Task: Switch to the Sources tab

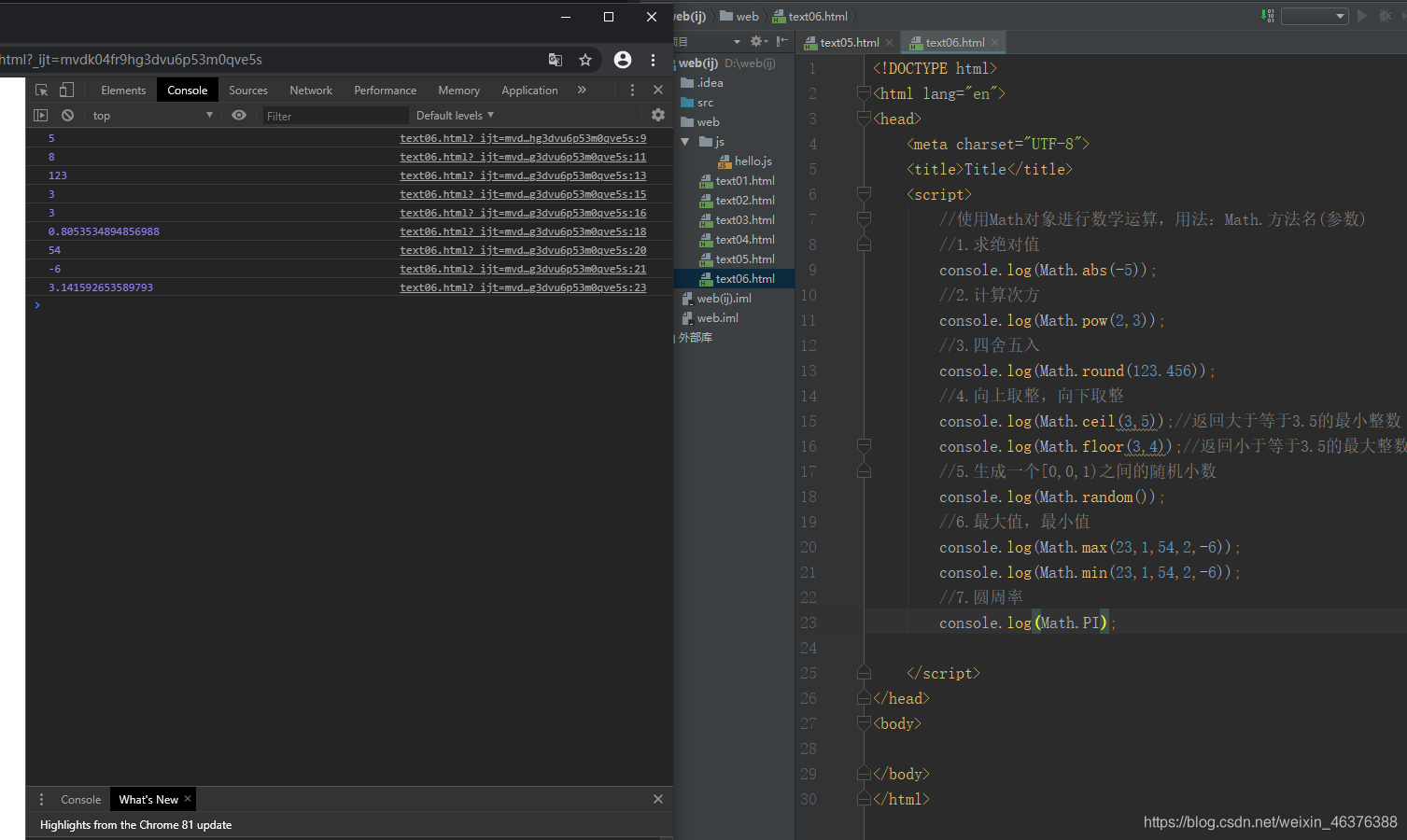Action: point(248,90)
